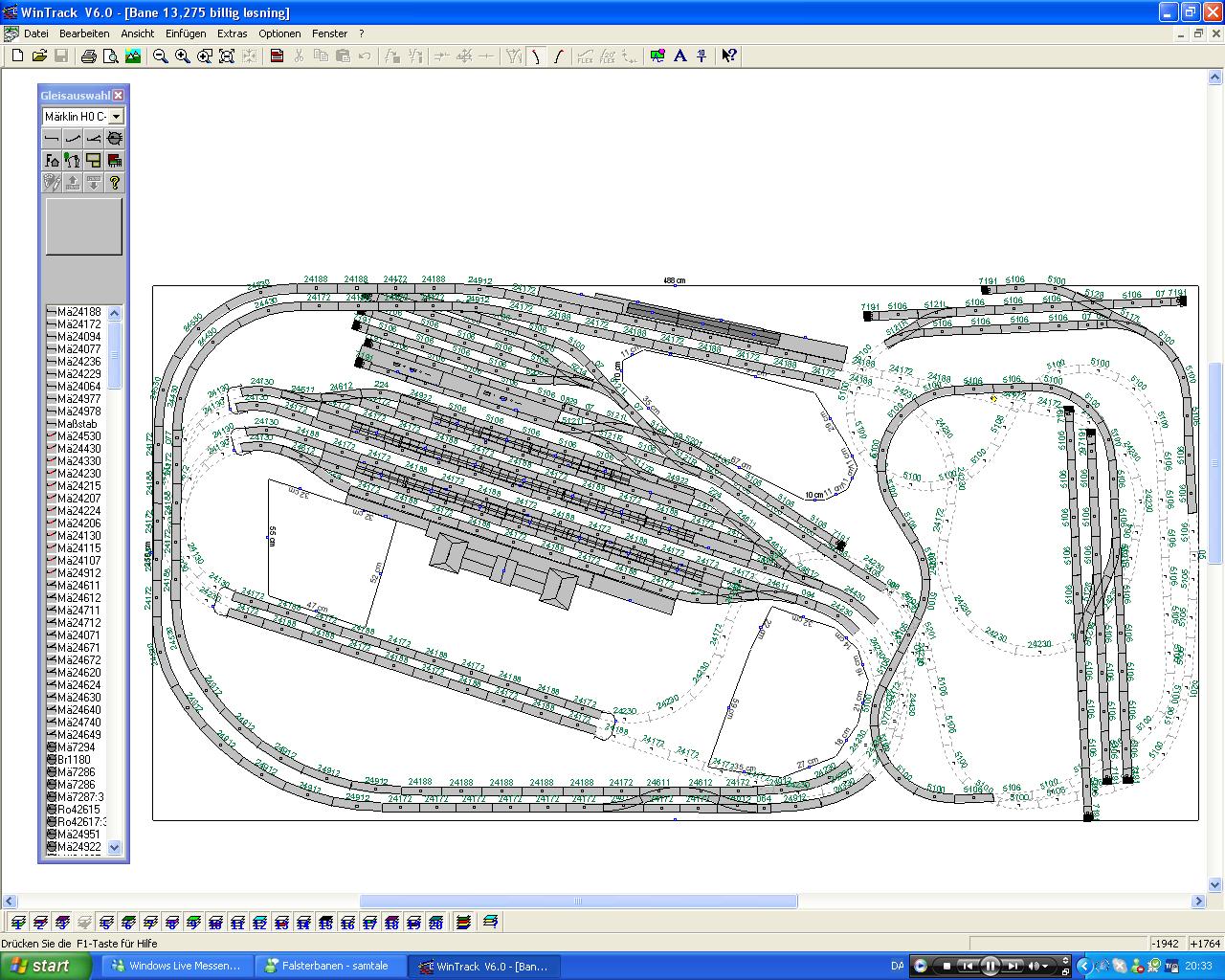Select turnout category in Gleisauswahl

94,138
